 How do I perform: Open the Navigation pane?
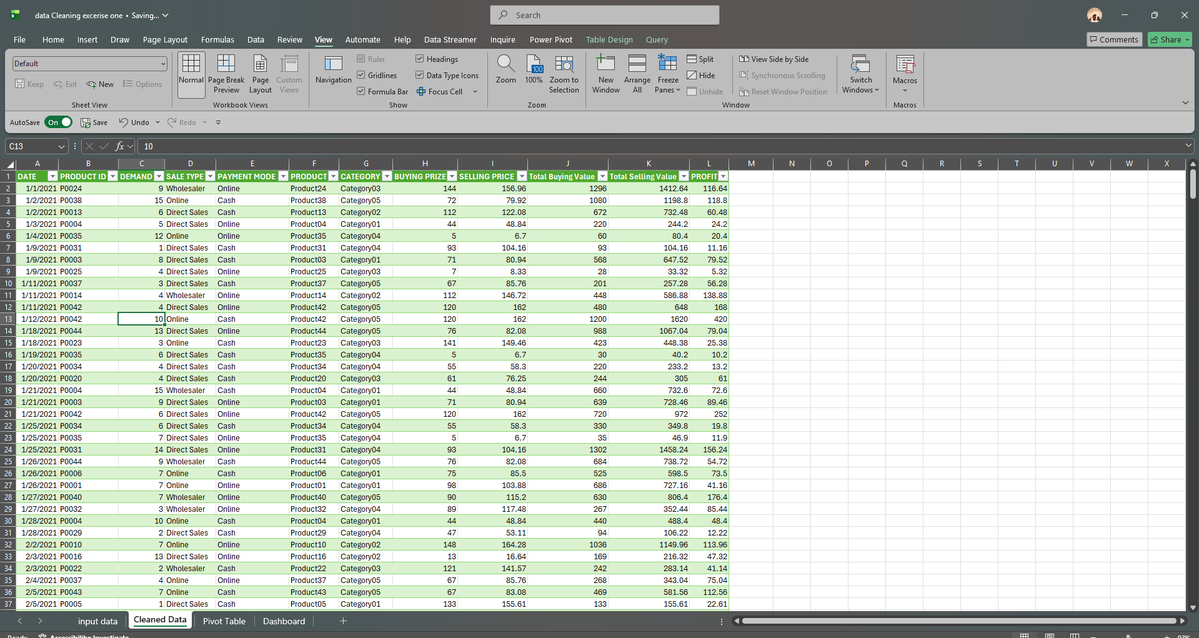coord(333,70)
